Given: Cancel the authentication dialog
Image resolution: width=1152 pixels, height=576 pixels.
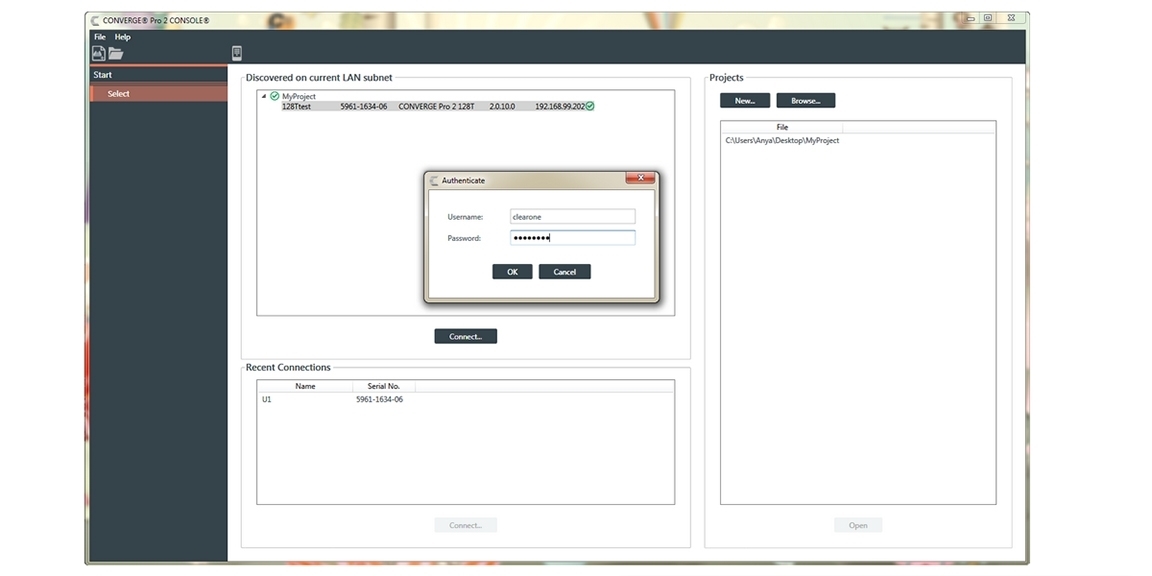Looking at the screenshot, I should coord(564,272).
